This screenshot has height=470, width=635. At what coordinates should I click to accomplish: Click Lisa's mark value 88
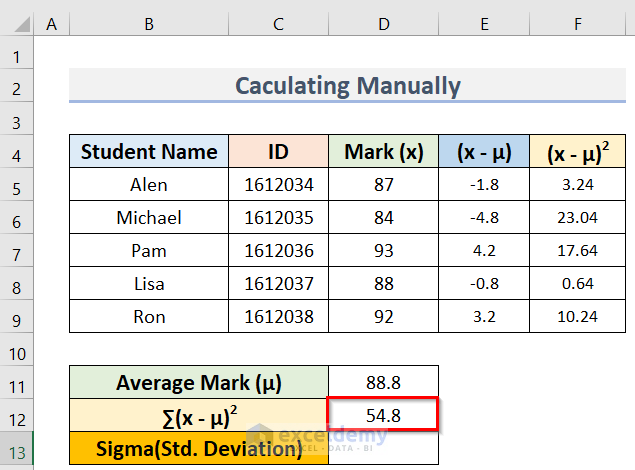coord(384,283)
